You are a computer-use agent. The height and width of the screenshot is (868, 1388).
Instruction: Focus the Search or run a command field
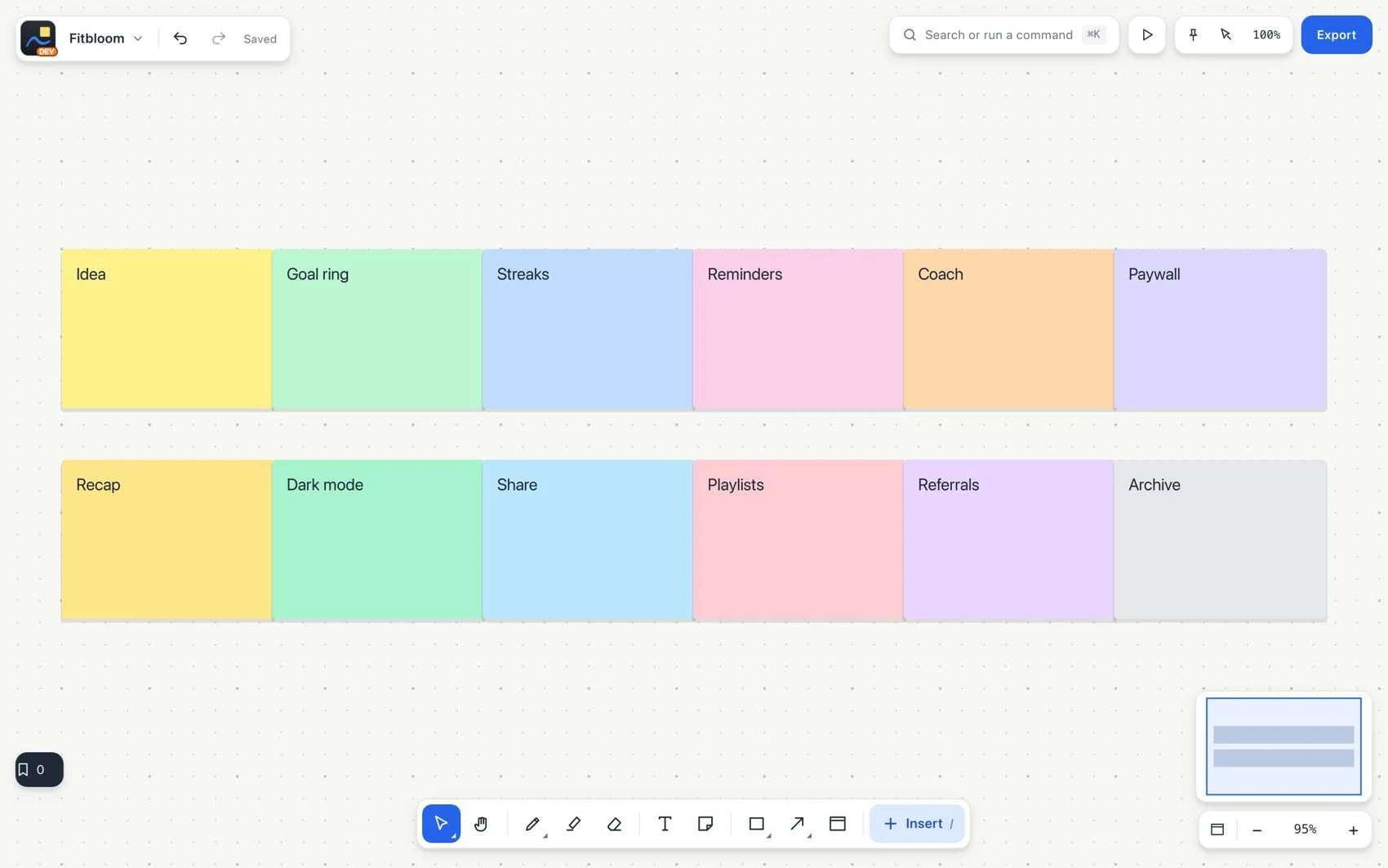1003,34
